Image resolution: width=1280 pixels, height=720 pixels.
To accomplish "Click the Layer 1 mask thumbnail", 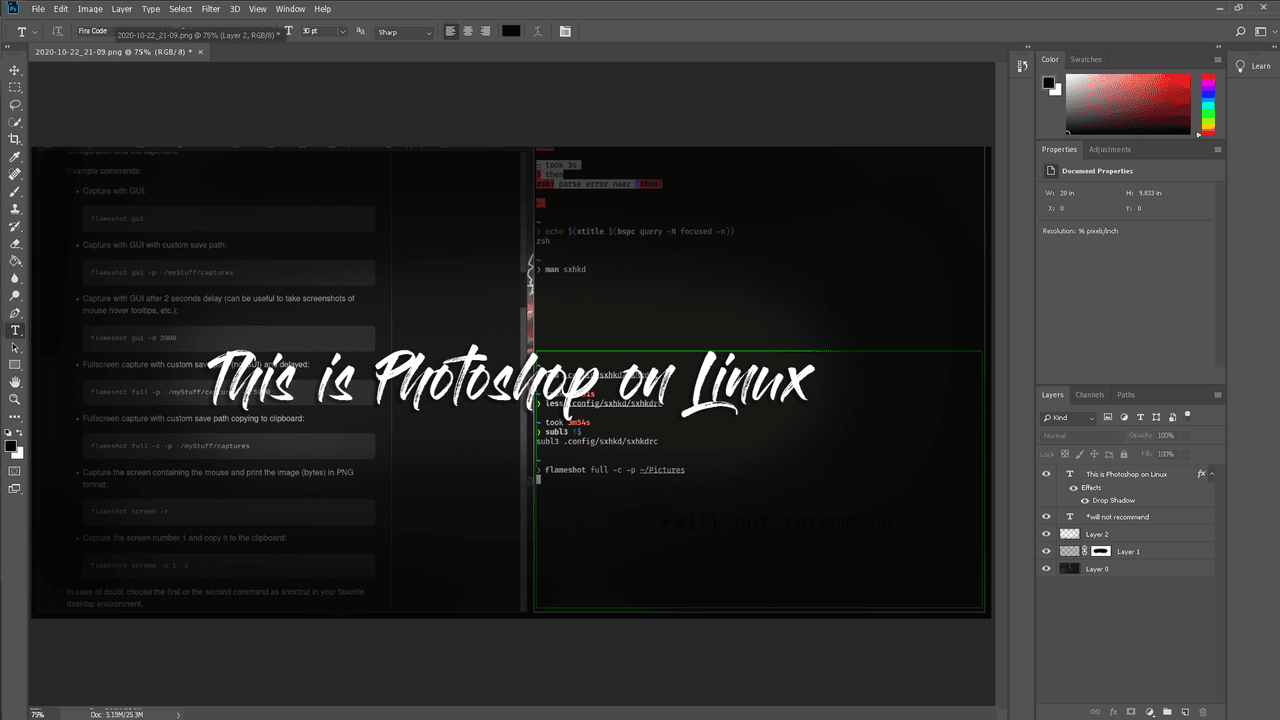I will [1101, 551].
